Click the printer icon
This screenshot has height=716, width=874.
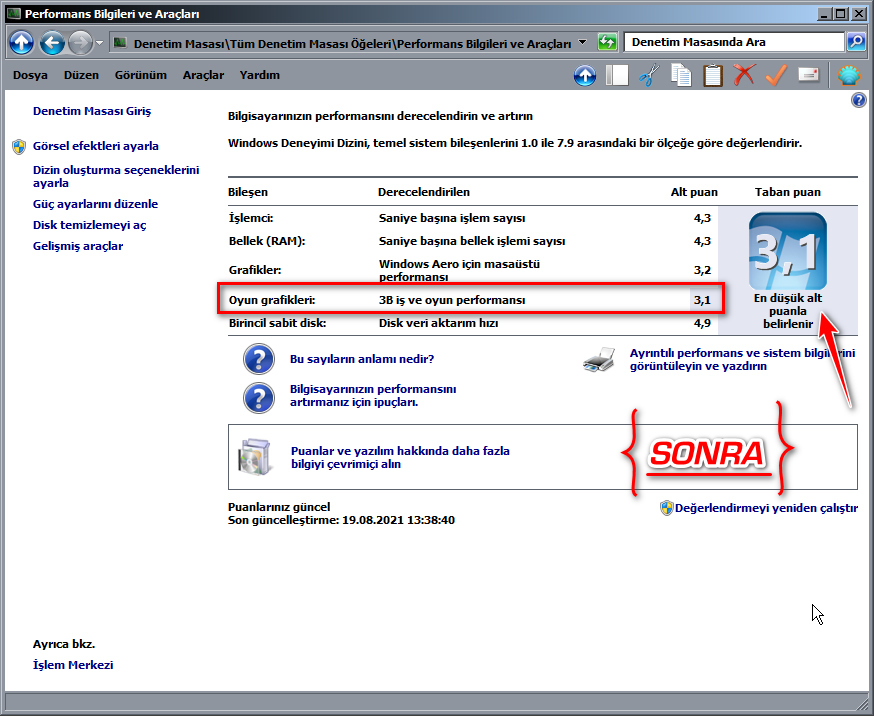pyautogui.click(x=599, y=359)
